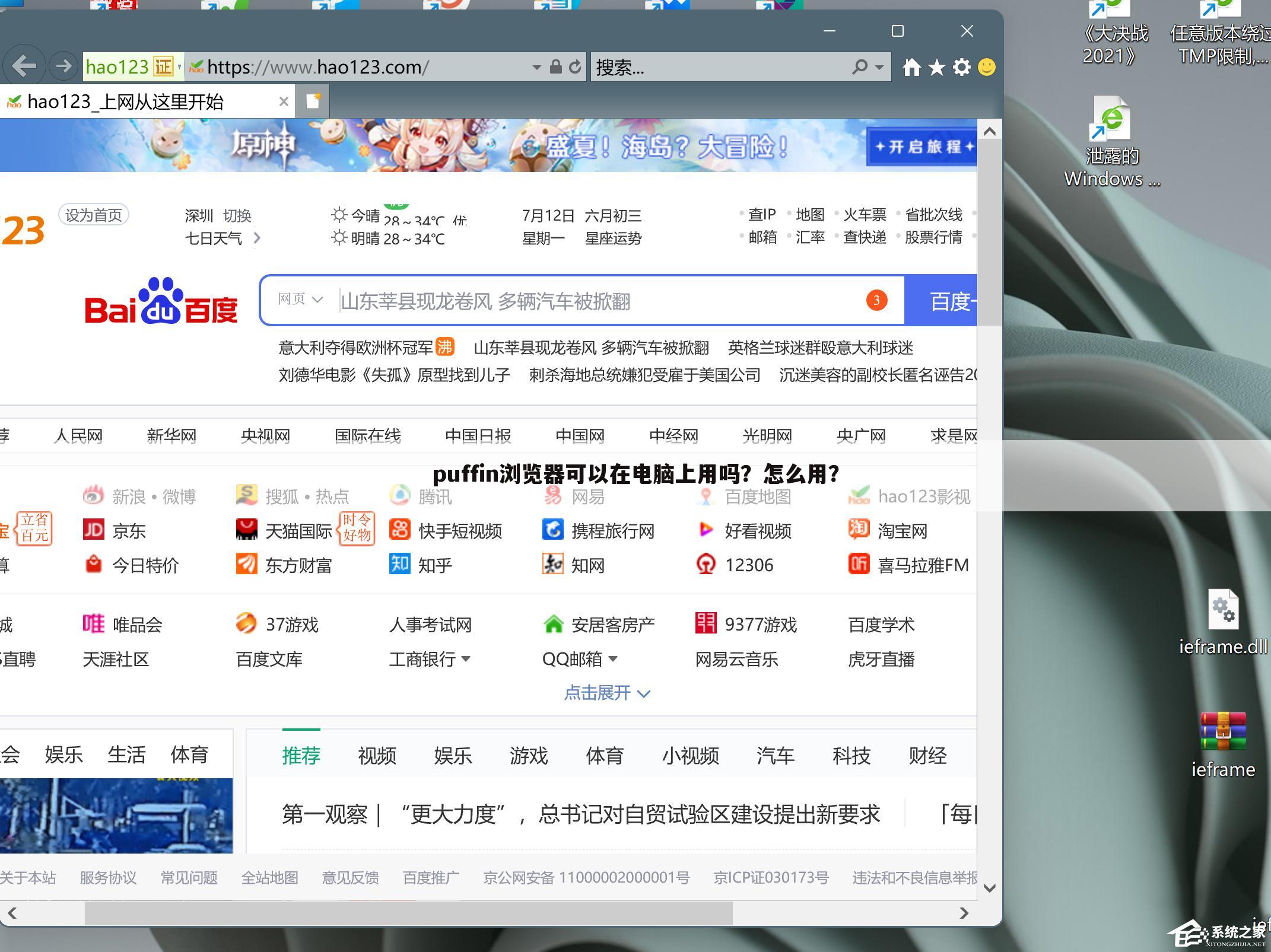
Task: Expand more sites via 点击展开
Action: coord(607,692)
